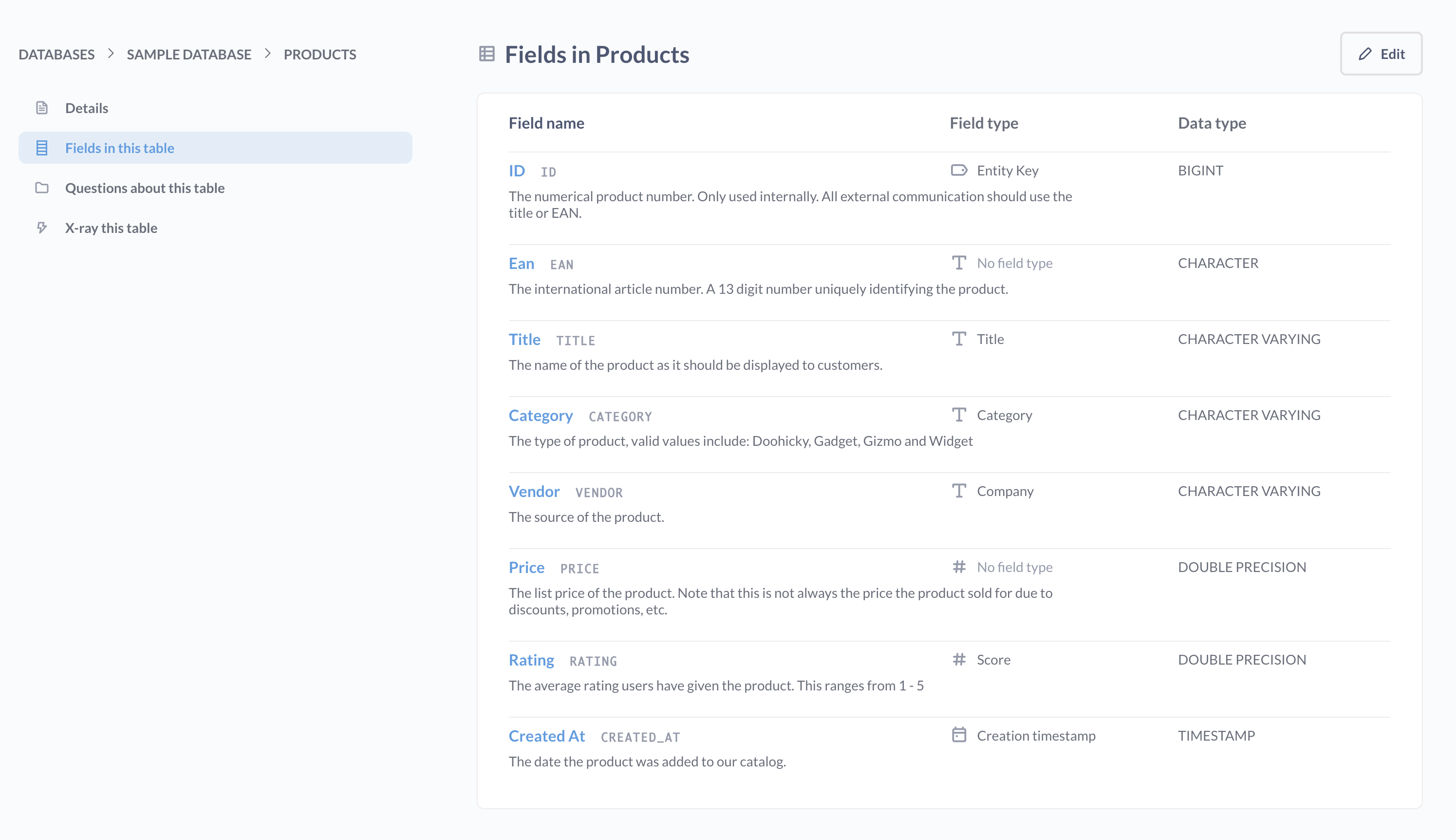Select X-ray this table
The width and height of the screenshot is (1456, 840).
coord(111,228)
